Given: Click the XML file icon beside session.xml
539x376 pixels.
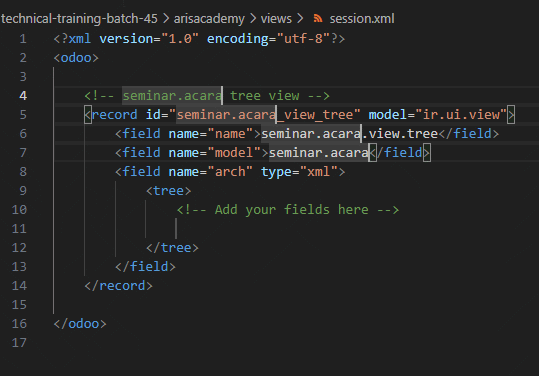Looking at the screenshot, I should tap(318, 19).
